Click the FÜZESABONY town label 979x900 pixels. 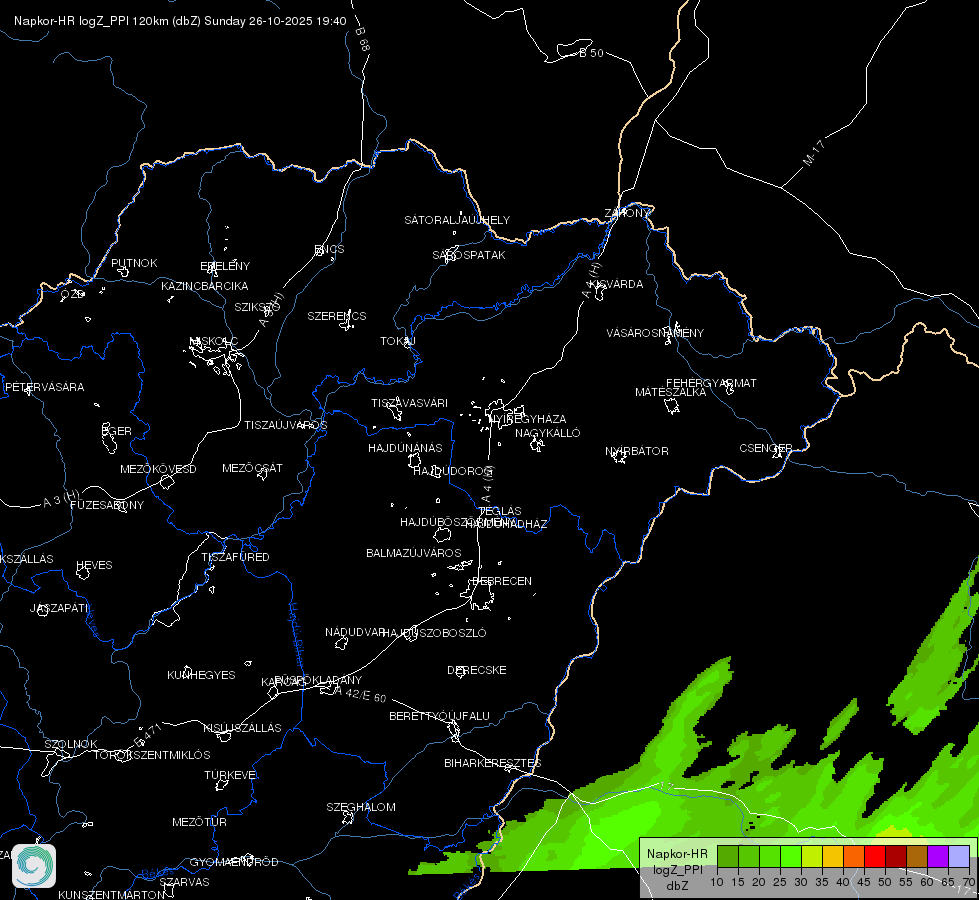pos(107,505)
